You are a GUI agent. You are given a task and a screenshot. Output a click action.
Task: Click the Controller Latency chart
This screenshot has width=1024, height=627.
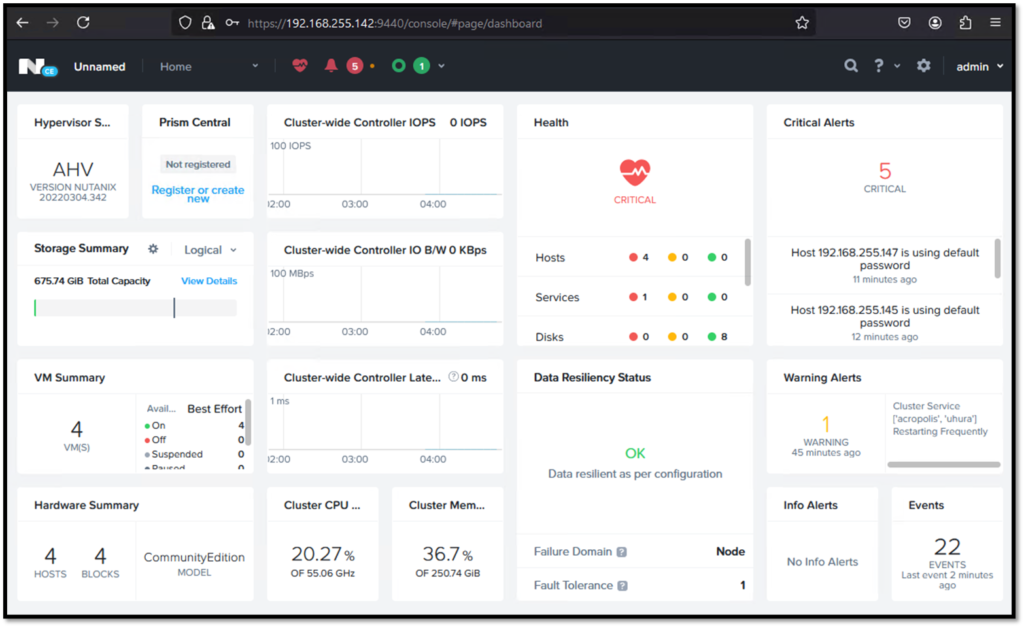pos(385,428)
